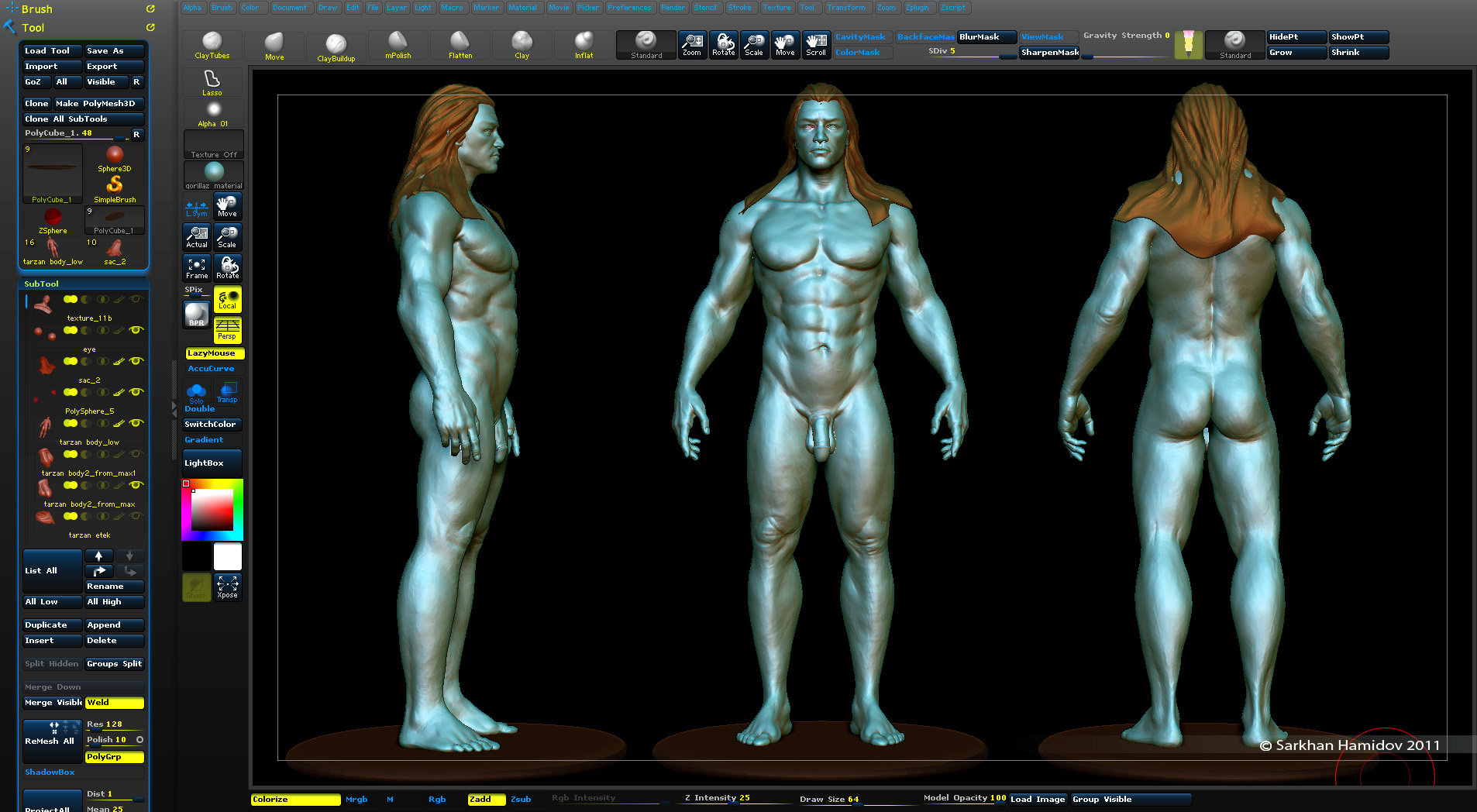Image resolution: width=1477 pixels, height=812 pixels.
Task: Collapse the Tool palette header
Action: pyautogui.click(x=33, y=28)
